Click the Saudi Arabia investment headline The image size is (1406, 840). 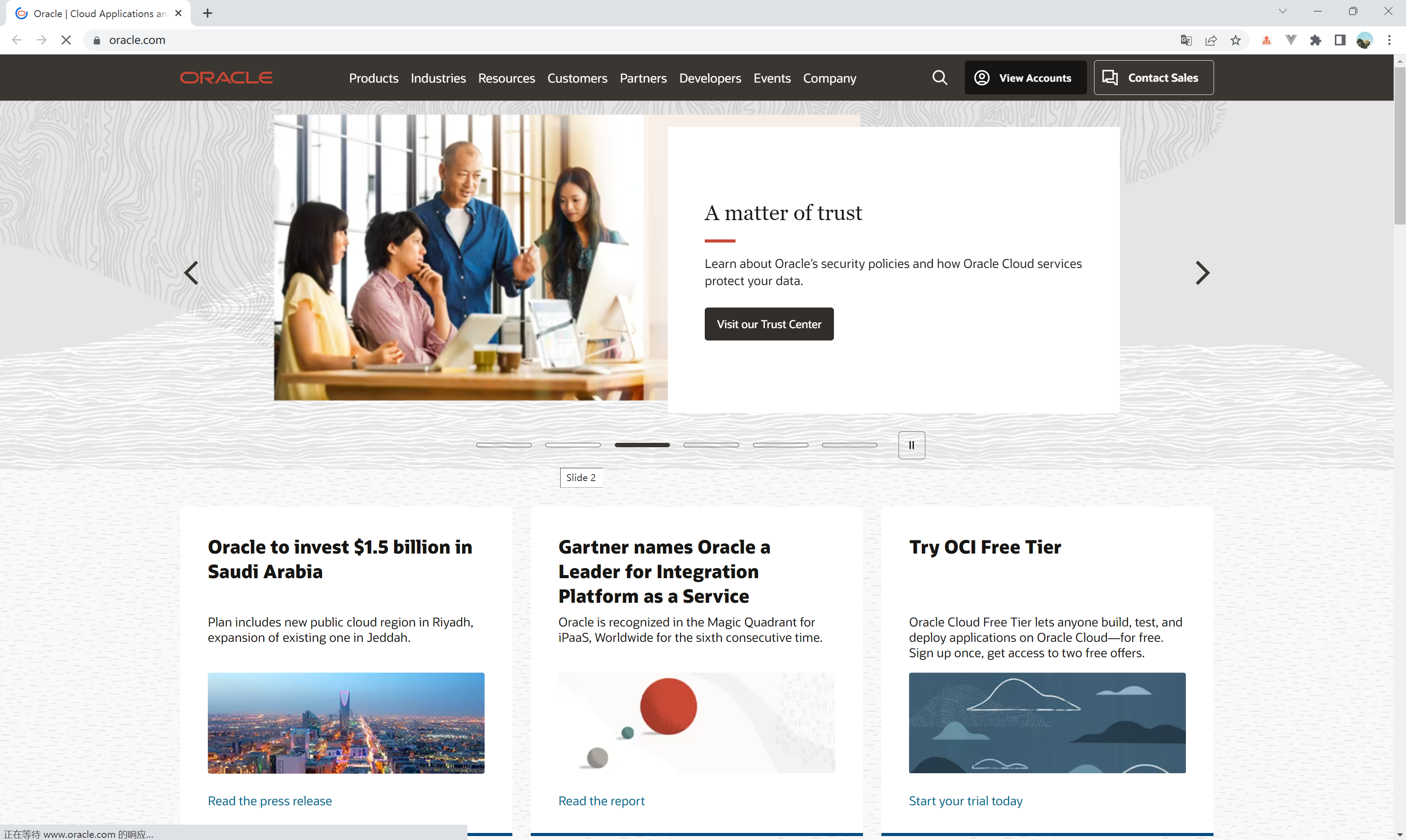(x=340, y=559)
